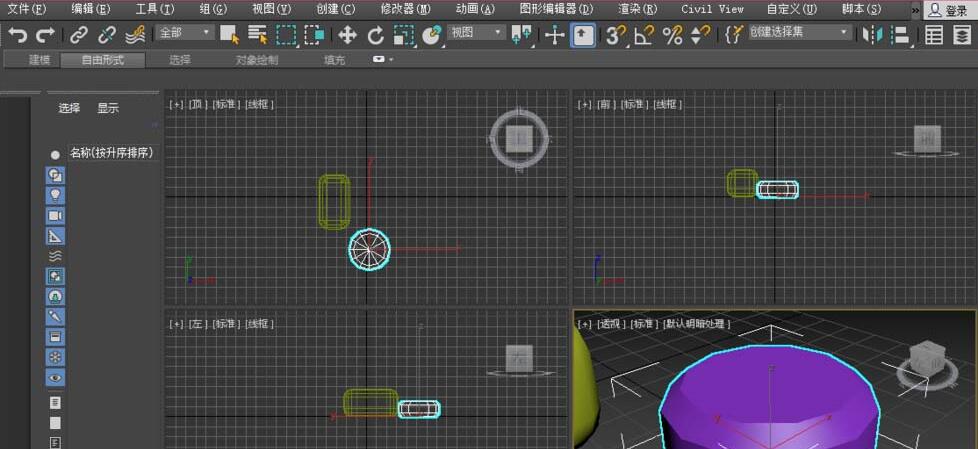978x449 pixels.
Task: Click the Align tool icon
Action: click(x=900, y=36)
